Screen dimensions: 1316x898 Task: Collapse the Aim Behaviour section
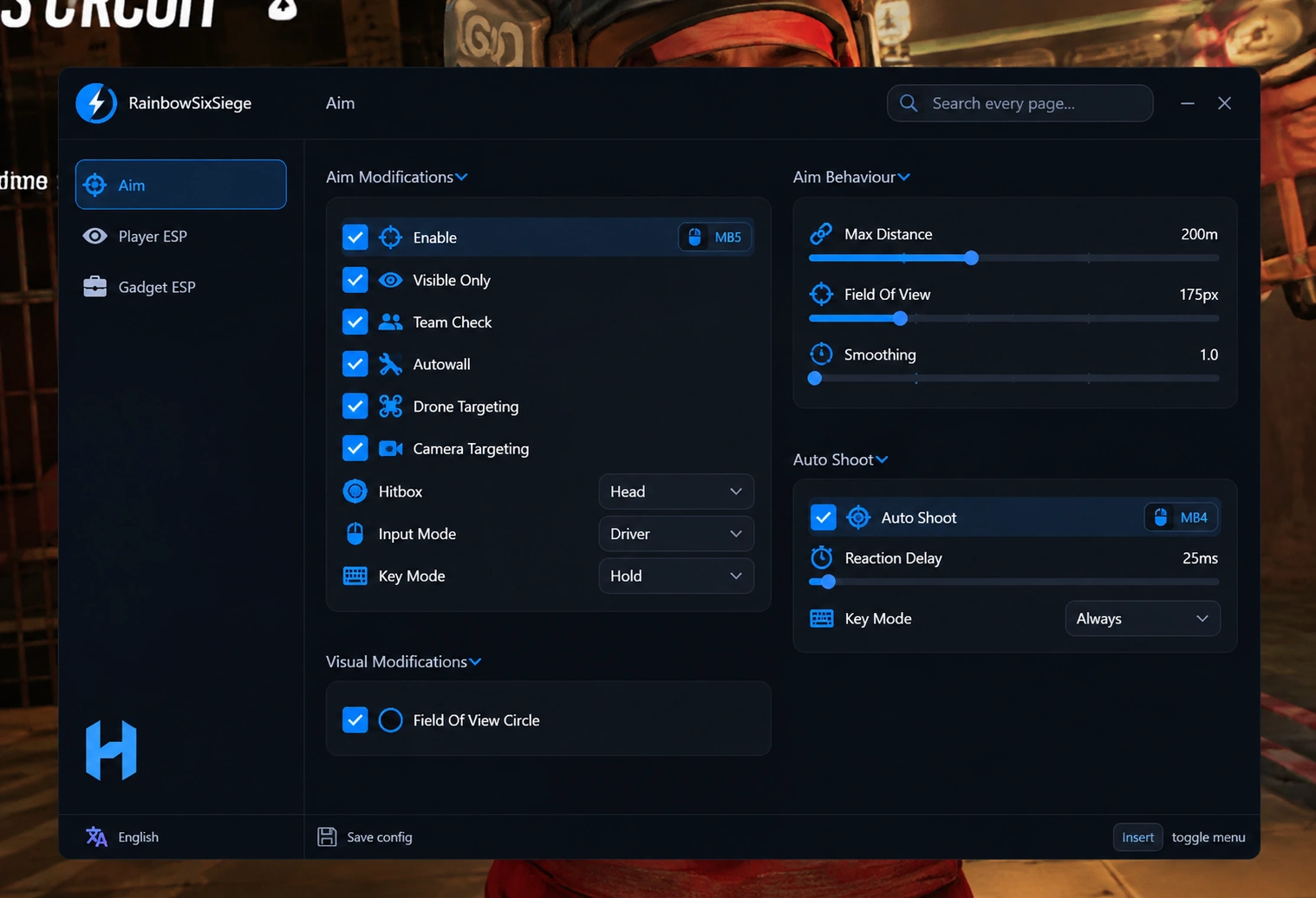[x=851, y=177]
